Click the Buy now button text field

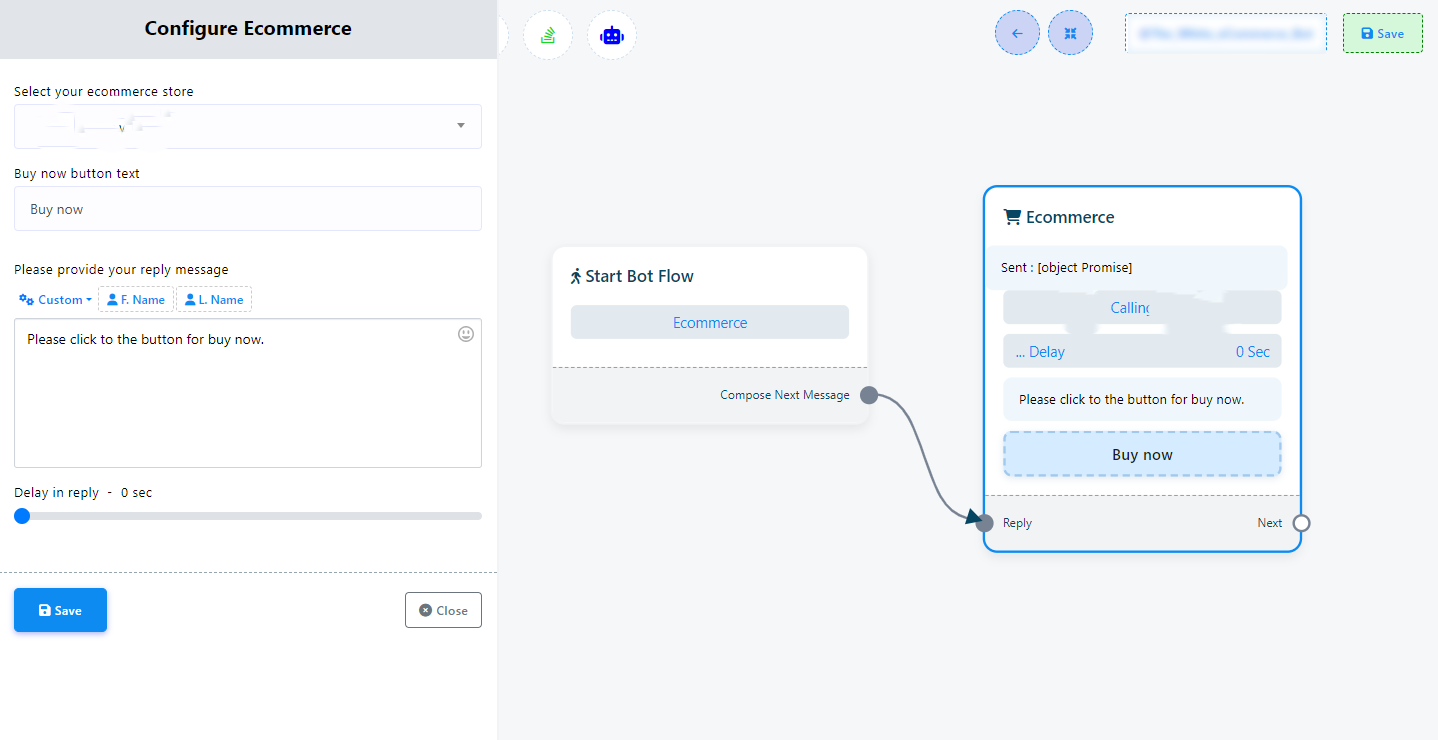click(x=248, y=209)
